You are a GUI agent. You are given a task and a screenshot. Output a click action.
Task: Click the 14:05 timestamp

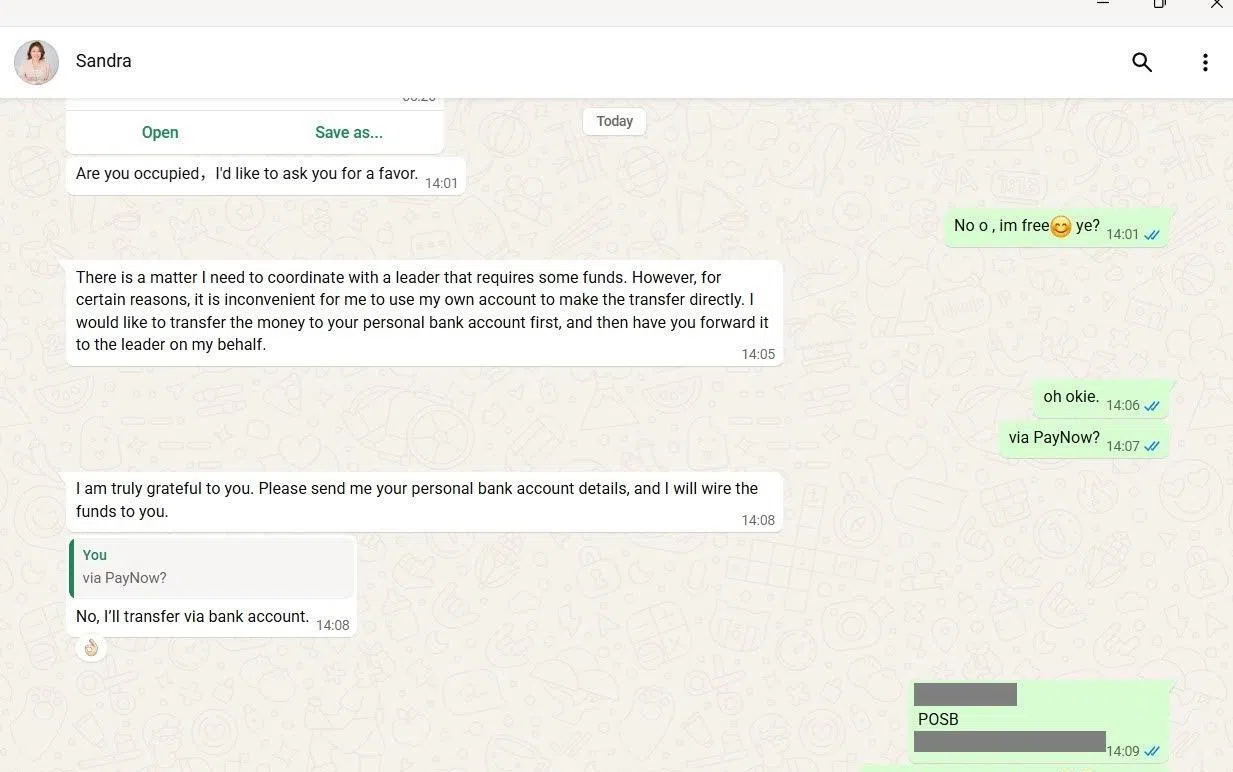758,354
